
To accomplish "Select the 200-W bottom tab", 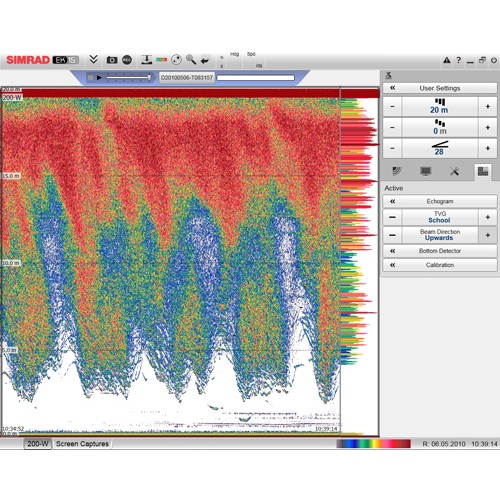I will click(38, 444).
